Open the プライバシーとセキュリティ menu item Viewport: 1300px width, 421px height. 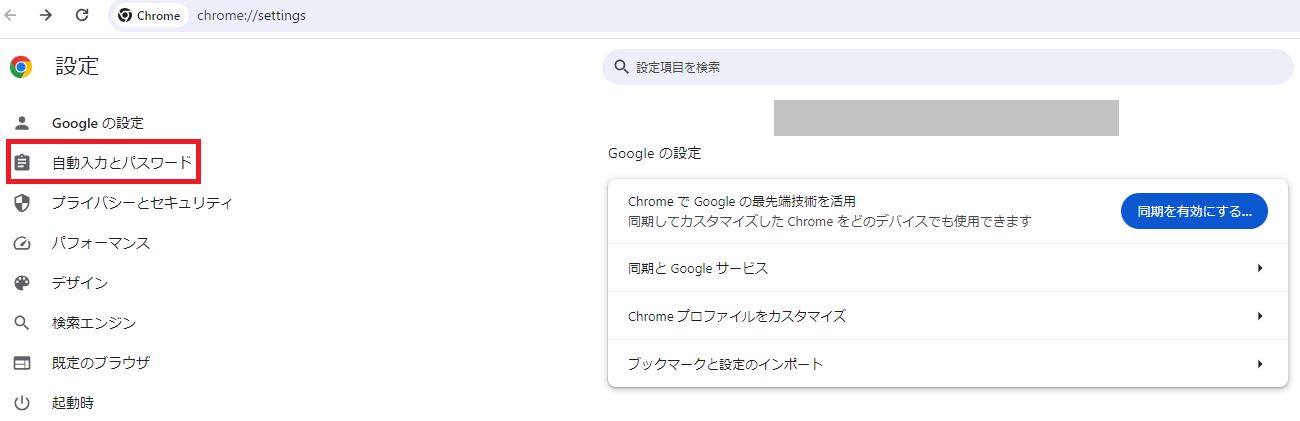coord(142,203)
